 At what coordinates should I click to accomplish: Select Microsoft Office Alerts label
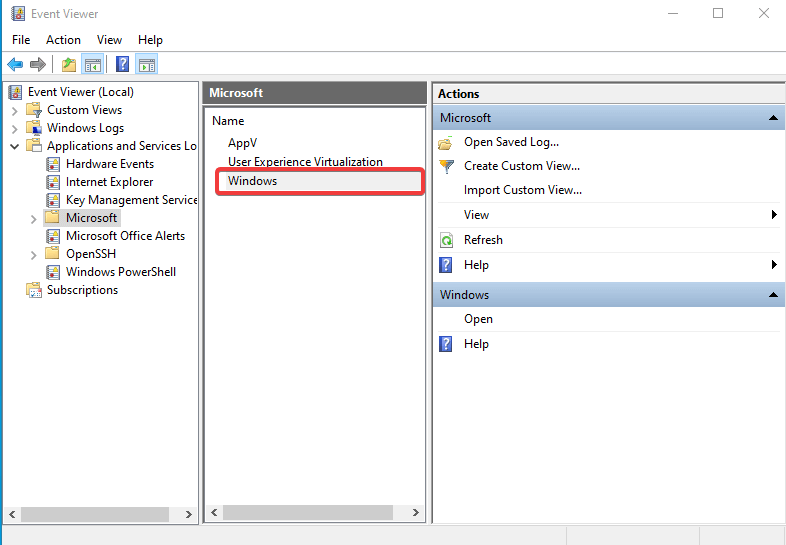tap(125, 236)
